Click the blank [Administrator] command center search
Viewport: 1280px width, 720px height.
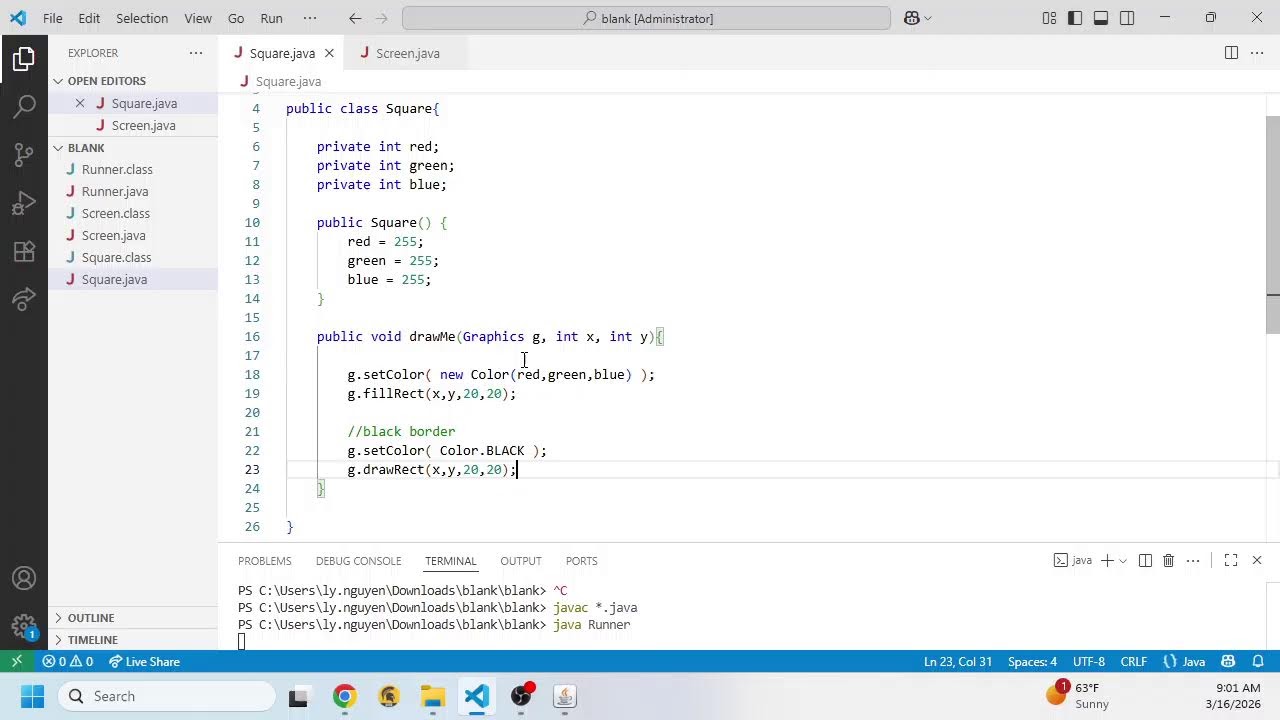pos(646,18)
